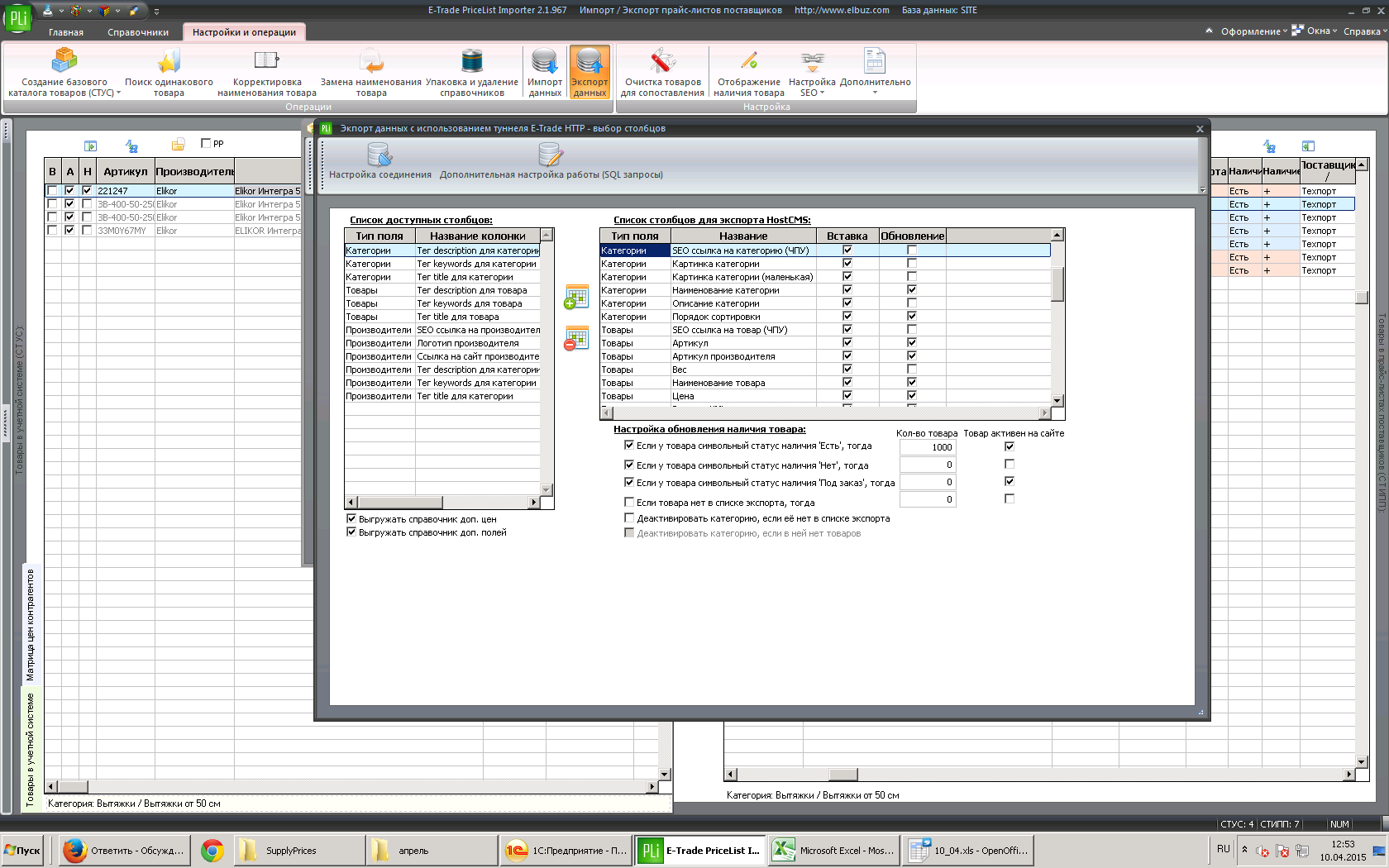Open the Справка dropdown menu
Screen dimensions: 1389x868
pyautogui.click(x=1365, y=31)
